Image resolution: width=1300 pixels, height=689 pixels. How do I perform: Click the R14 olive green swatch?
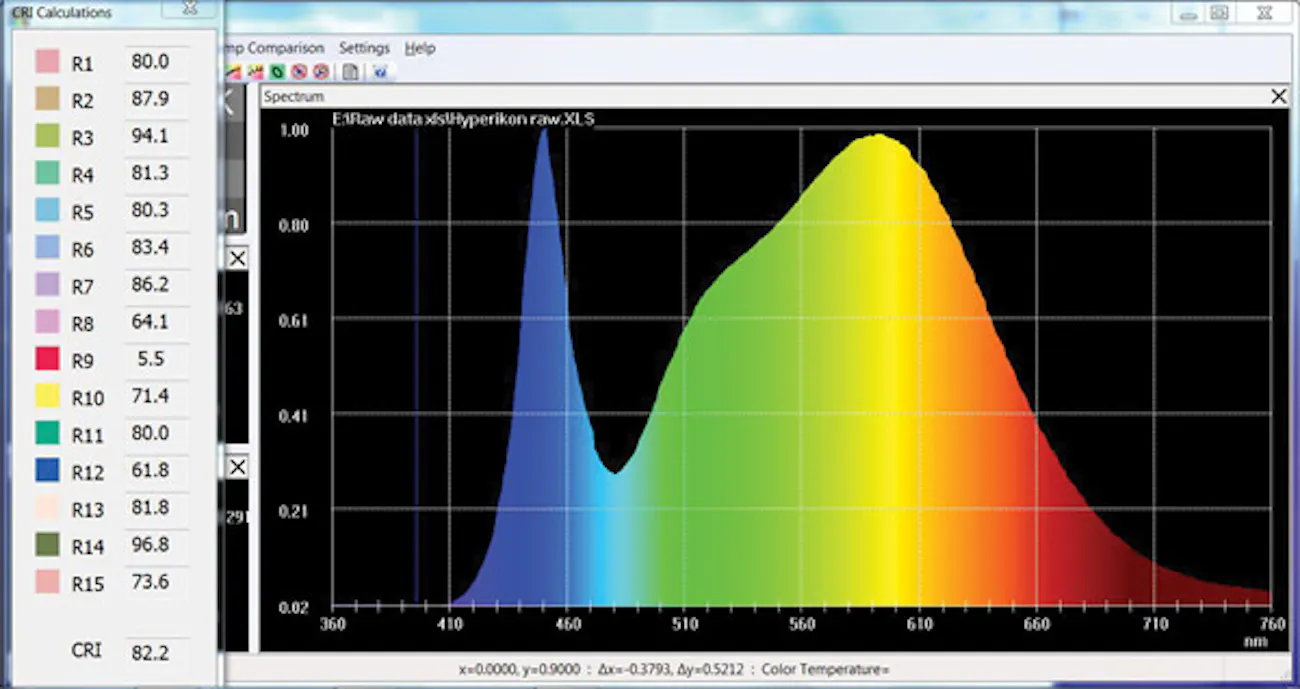(x=47, y=545)
